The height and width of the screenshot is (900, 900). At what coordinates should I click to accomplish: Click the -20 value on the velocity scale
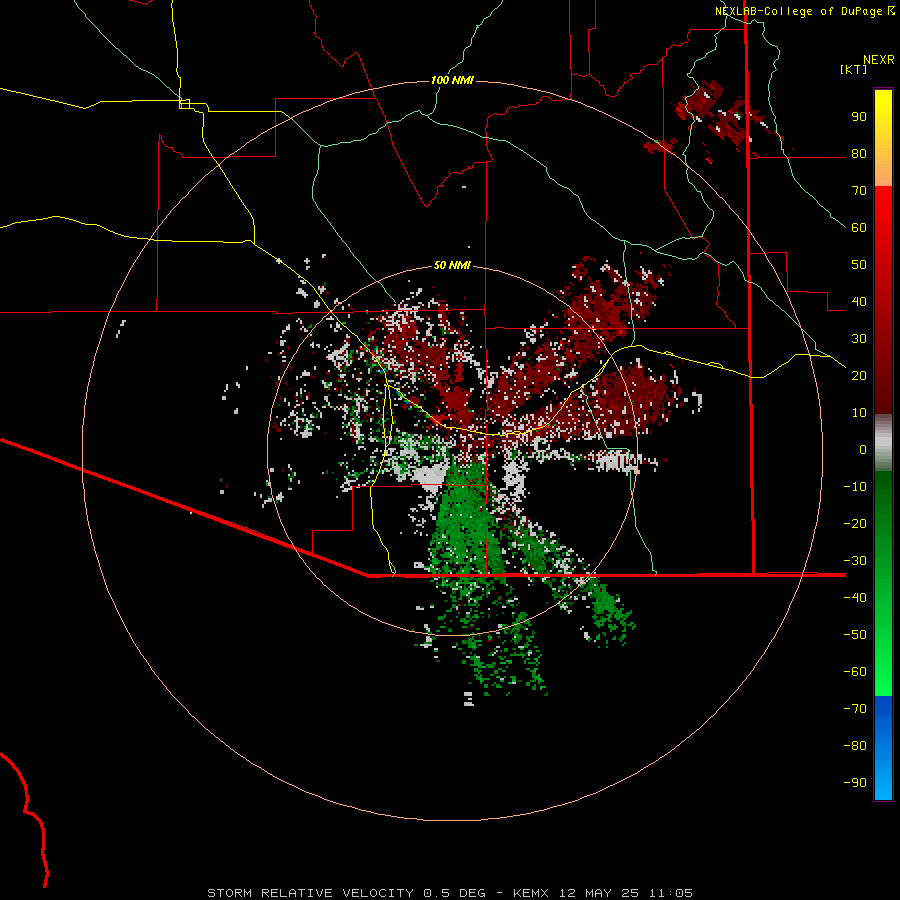[x=855, y=523]
